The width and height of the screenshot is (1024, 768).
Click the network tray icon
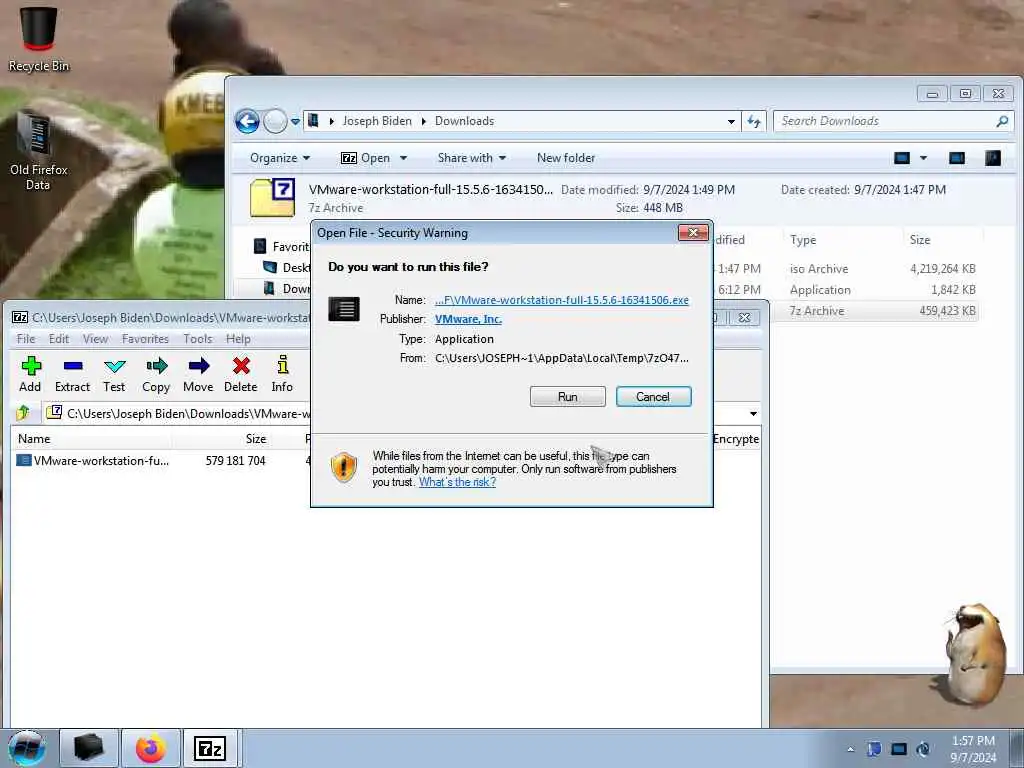click(x=899, y=749)
